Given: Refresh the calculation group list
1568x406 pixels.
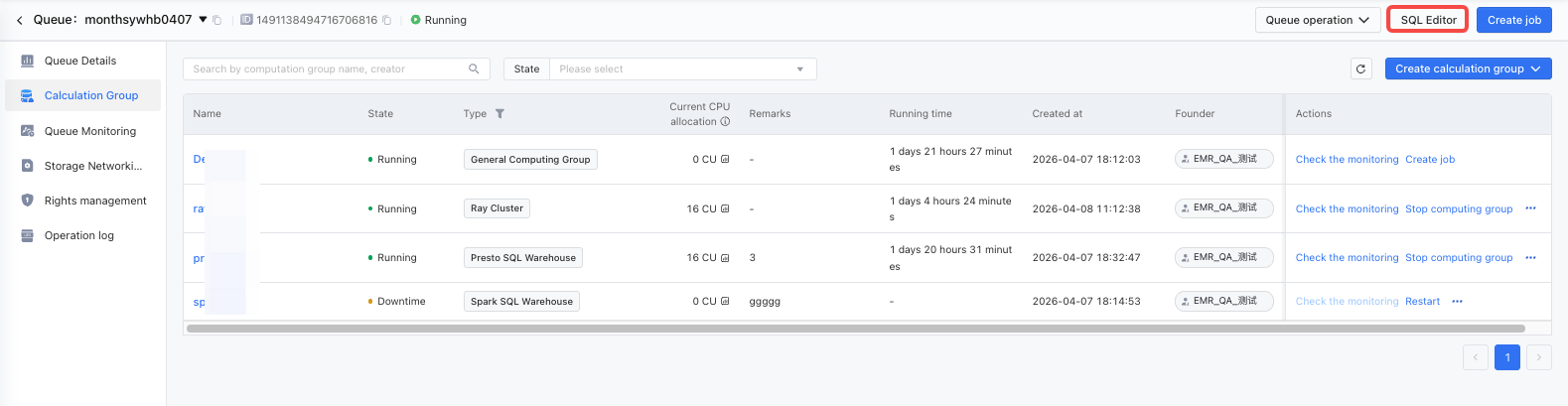Looking at the screenshot, I should 1361,68.
